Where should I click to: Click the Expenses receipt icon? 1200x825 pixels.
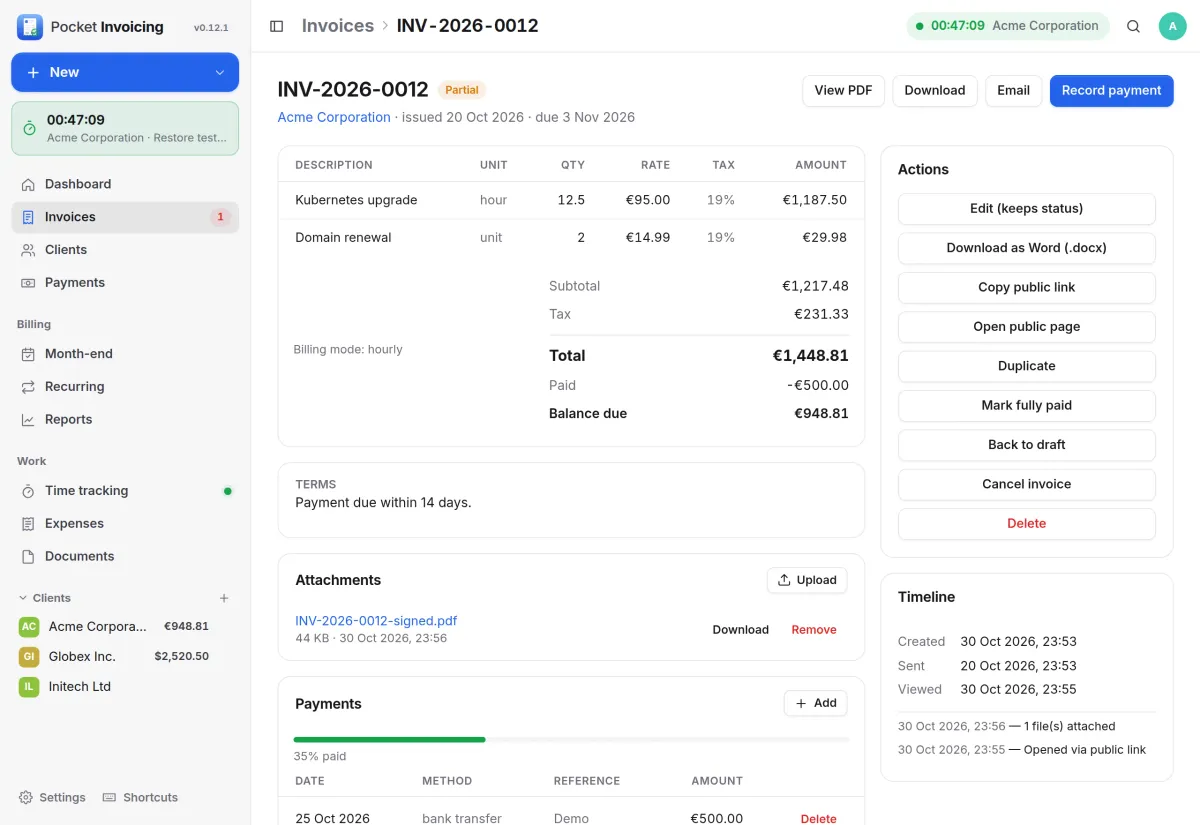point(29,524)
